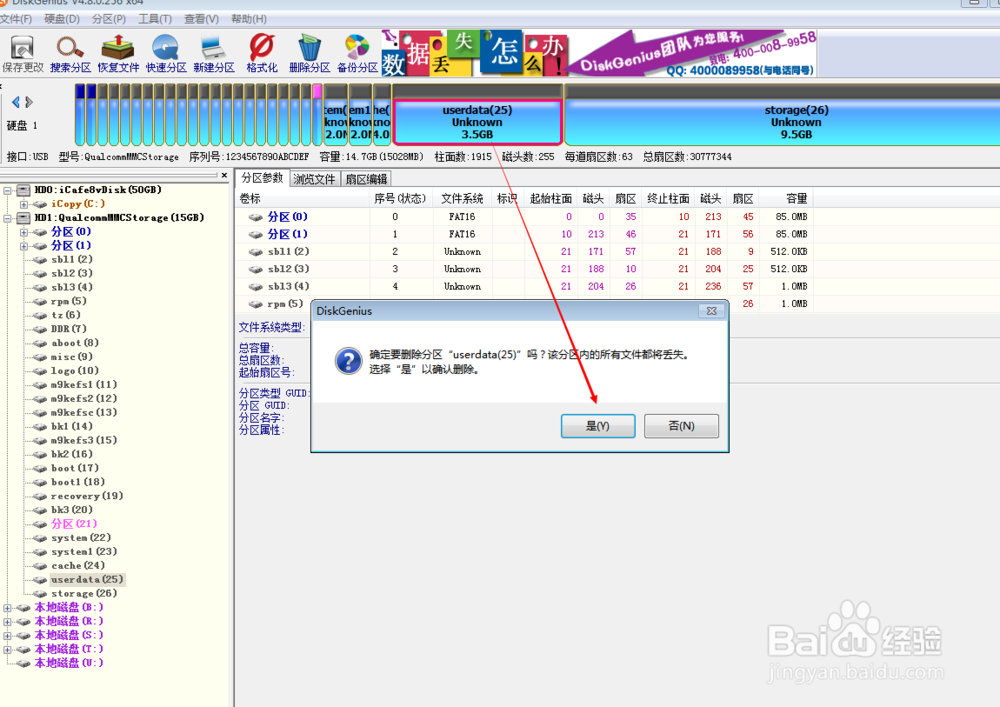The width and height of the screenshot is (1000, 707).
Task: Click the 卷标 column header
Action: [302, 199]
